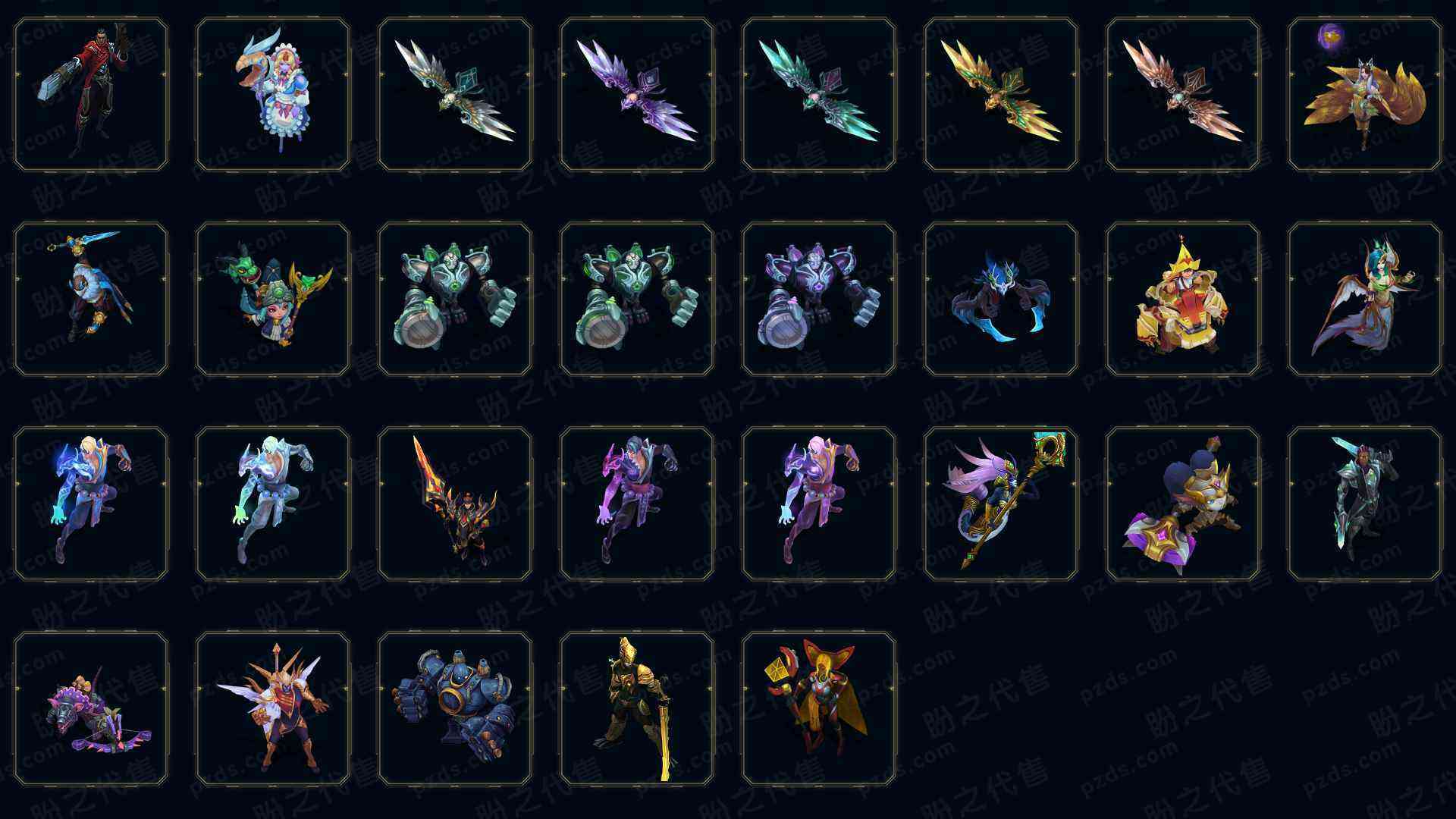1456x819 pixels.
Task: Select the gold hammer with purple gems
Action: (1183, 504)
